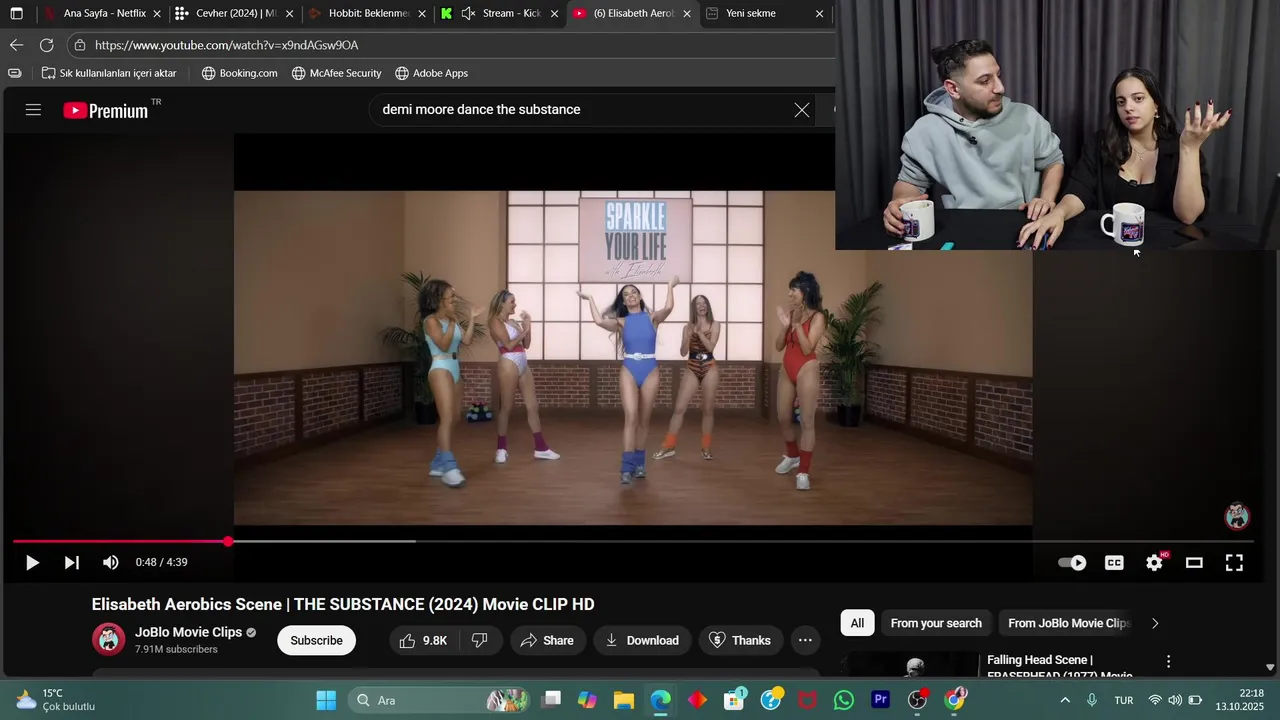This screenshot has height=720, width=1280.
Task: Open WhatsApp from the taskbar
Action: pyautogui.click(x=844, y=700)
